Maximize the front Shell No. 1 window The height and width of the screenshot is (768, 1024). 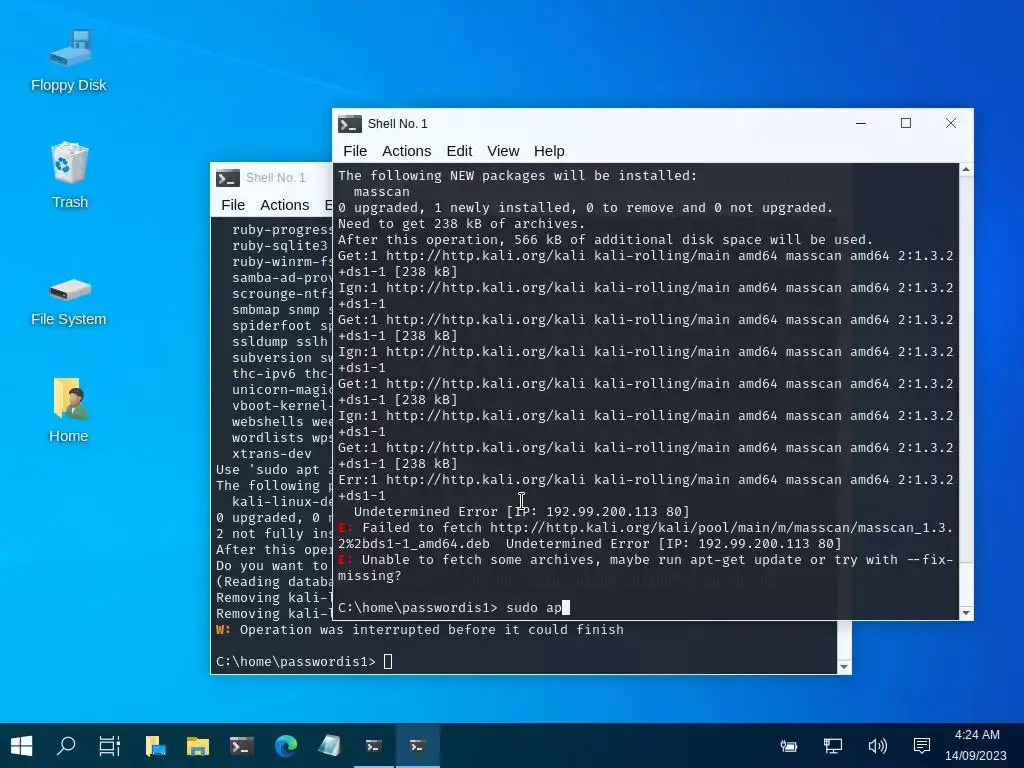(906, 123)
